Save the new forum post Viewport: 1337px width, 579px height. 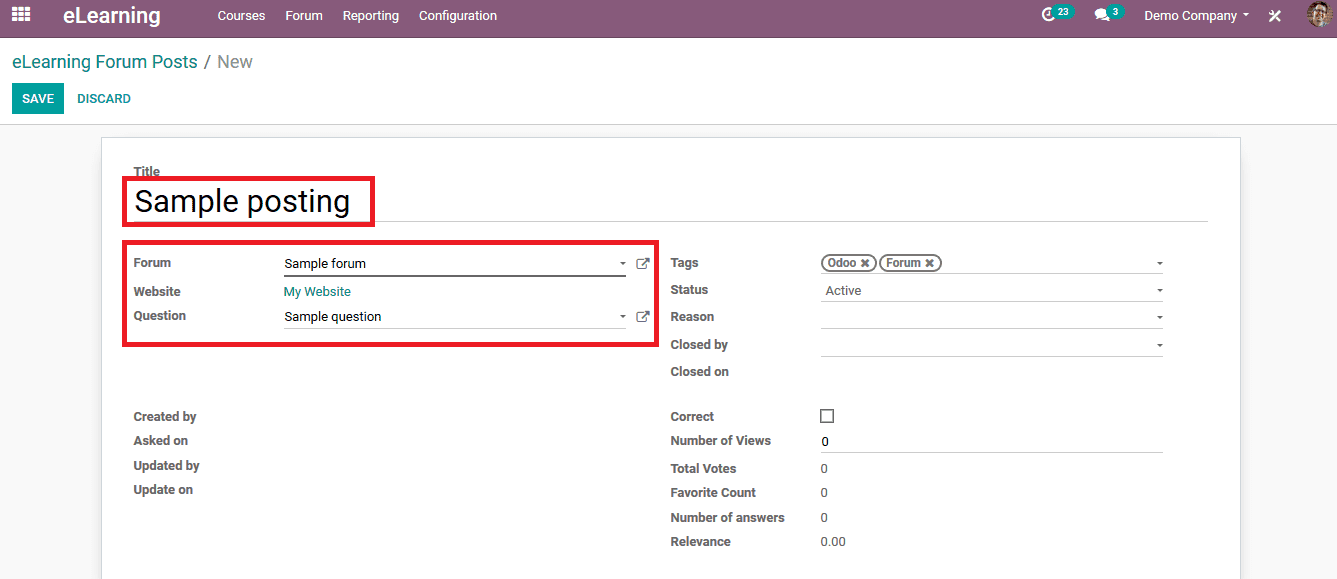pos(38,99)
